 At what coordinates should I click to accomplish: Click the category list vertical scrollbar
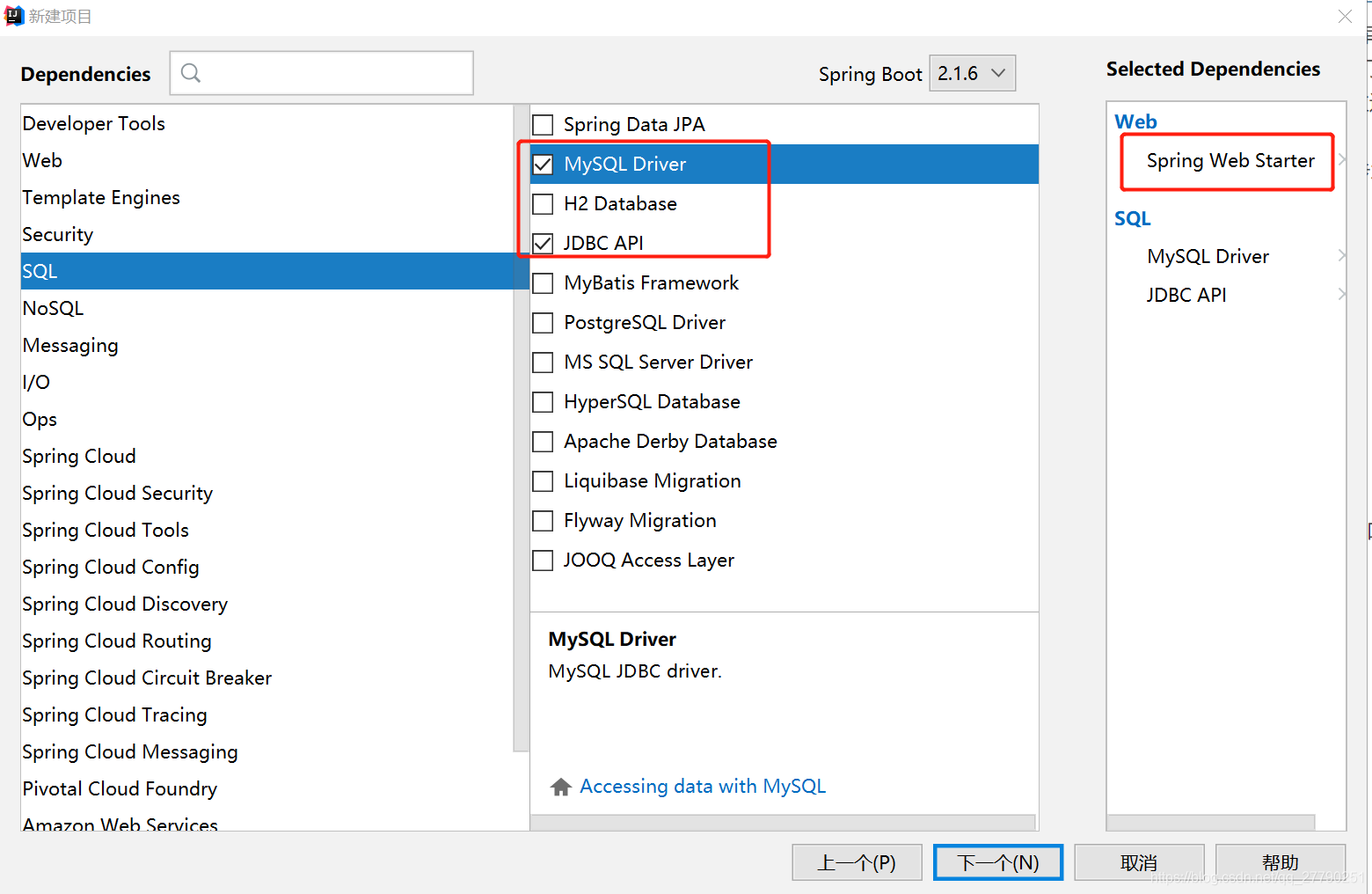521,429
